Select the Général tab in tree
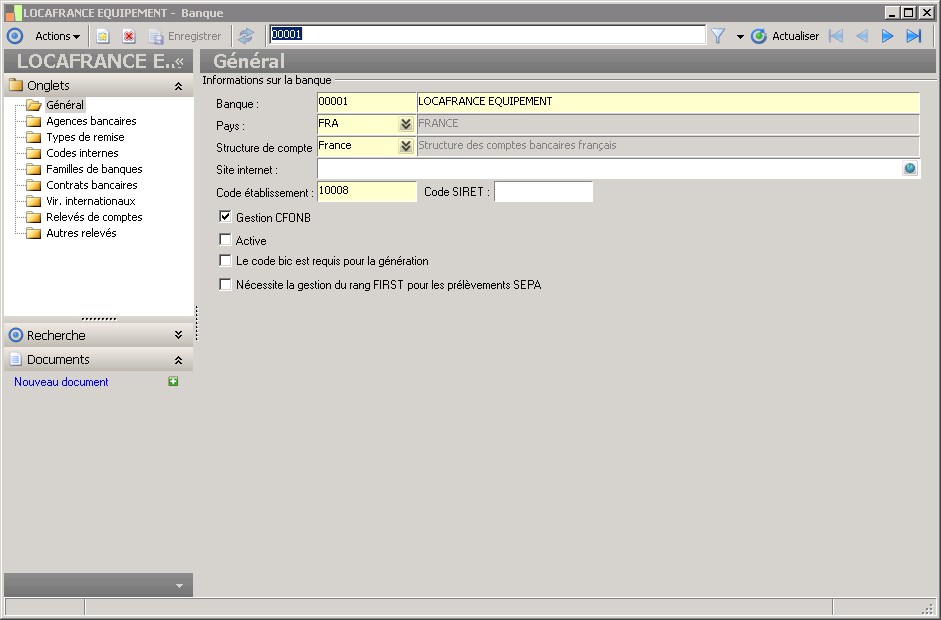The width and height of the screenshot is (941, 620). 65,104
